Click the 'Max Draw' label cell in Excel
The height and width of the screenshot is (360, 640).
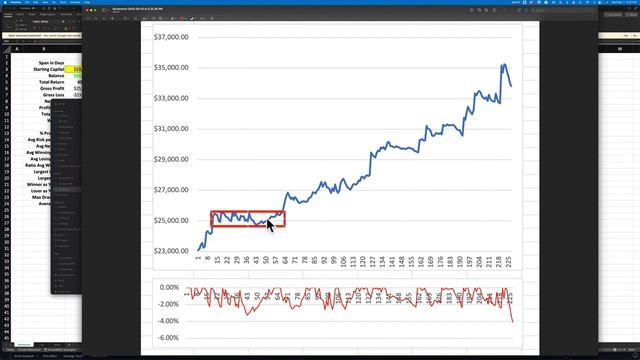point(42,197)
